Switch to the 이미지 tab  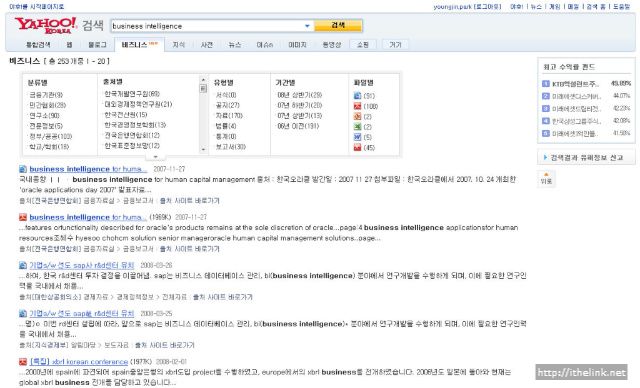click(x=297, y=45)
